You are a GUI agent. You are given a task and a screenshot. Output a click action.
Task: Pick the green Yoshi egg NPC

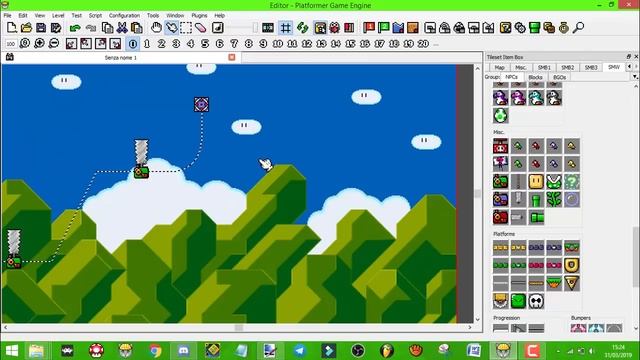click(x=500, y=115)
